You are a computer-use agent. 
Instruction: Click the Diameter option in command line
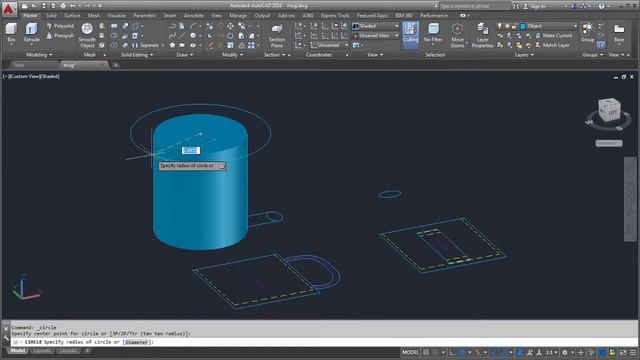tap(136, 342)
